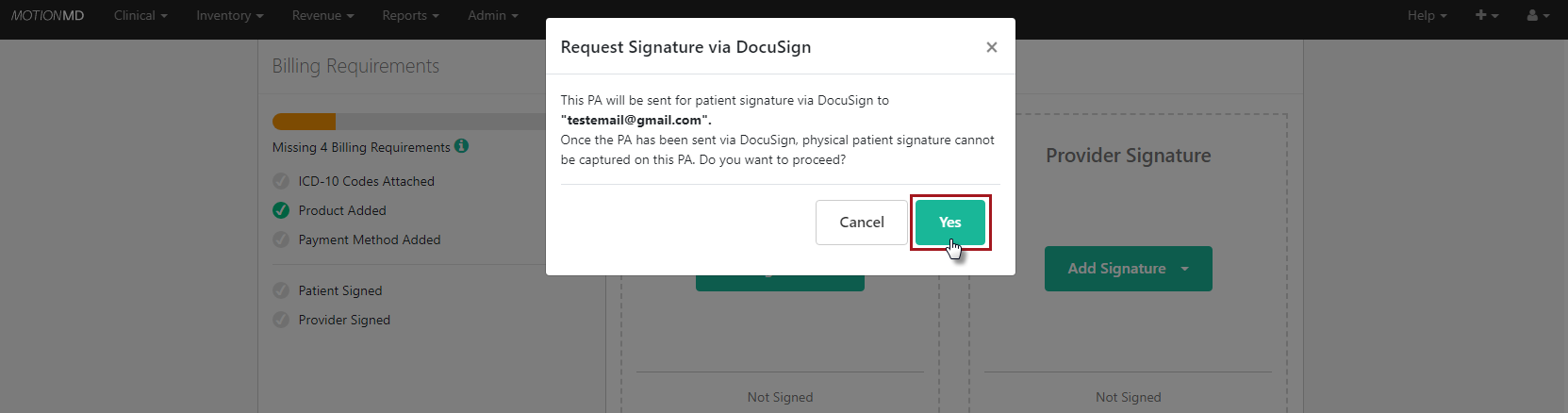
Task: Confirm sending by clicking Yes
Action: click(949, 223)
